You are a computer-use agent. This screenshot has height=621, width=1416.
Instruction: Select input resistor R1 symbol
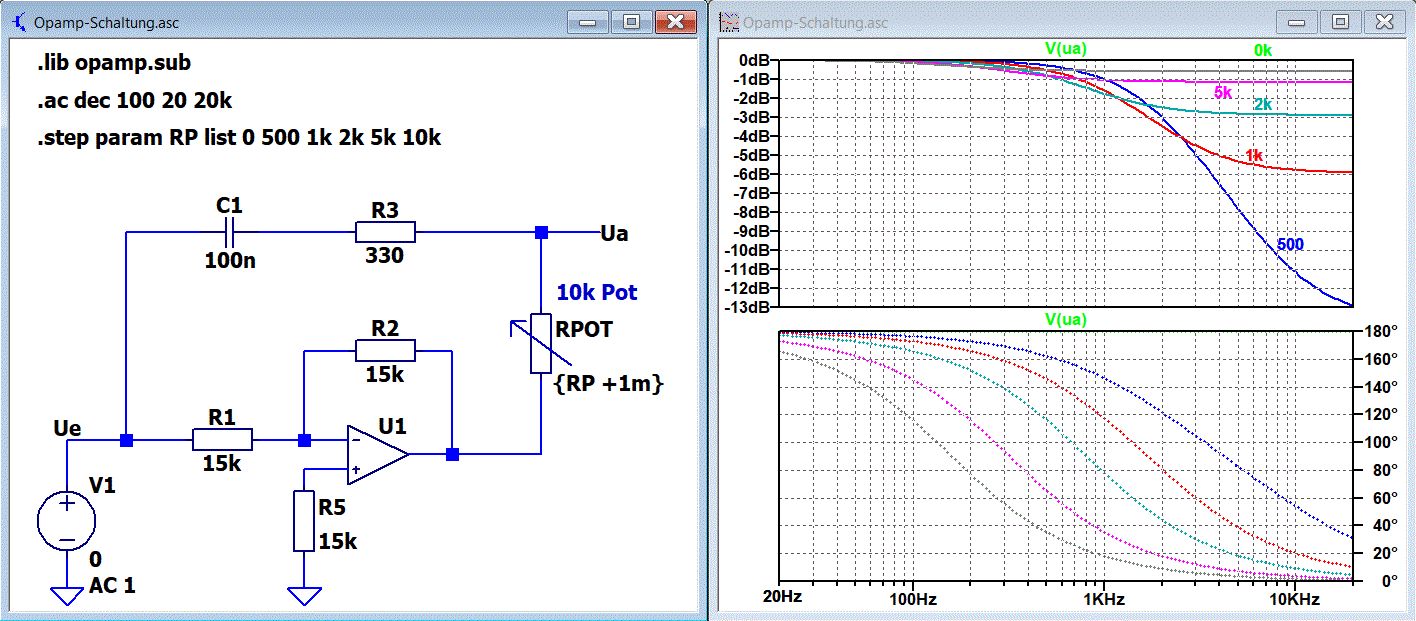[222, 440]
